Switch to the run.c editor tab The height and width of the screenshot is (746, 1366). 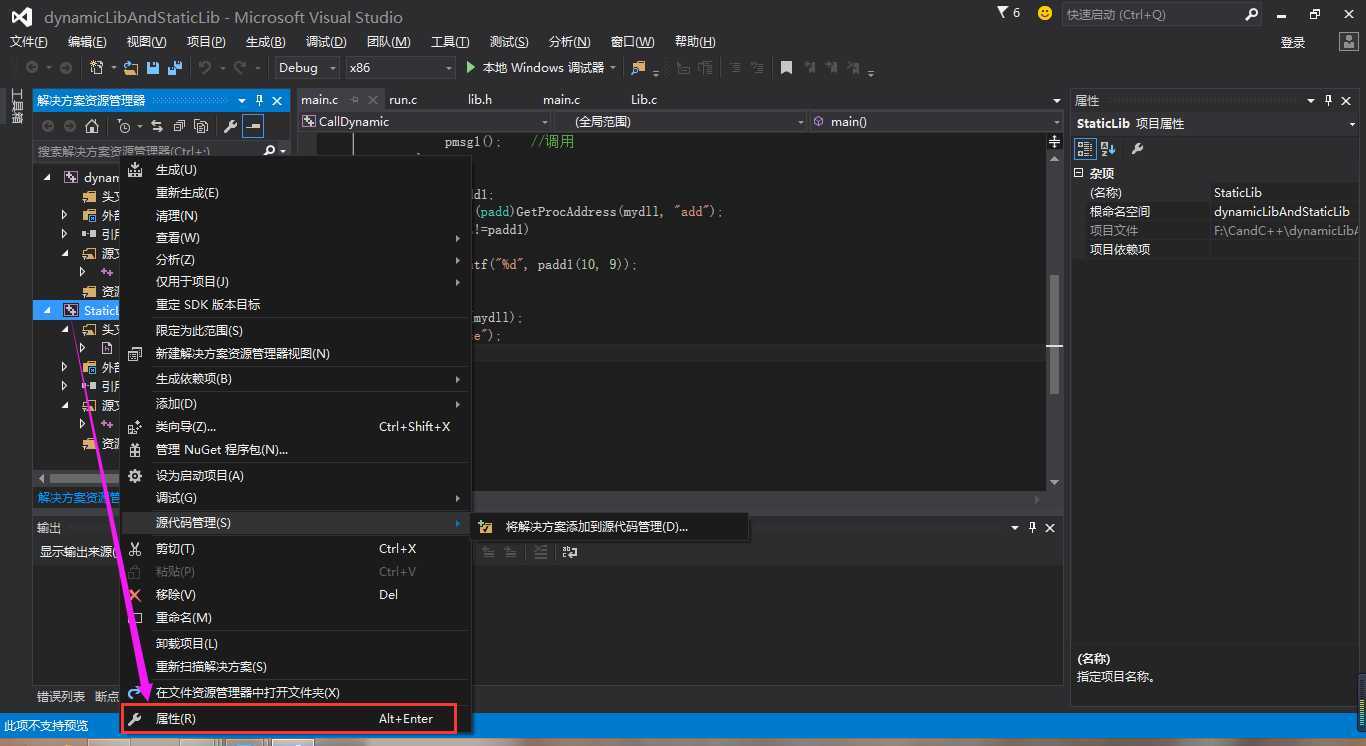403,100
